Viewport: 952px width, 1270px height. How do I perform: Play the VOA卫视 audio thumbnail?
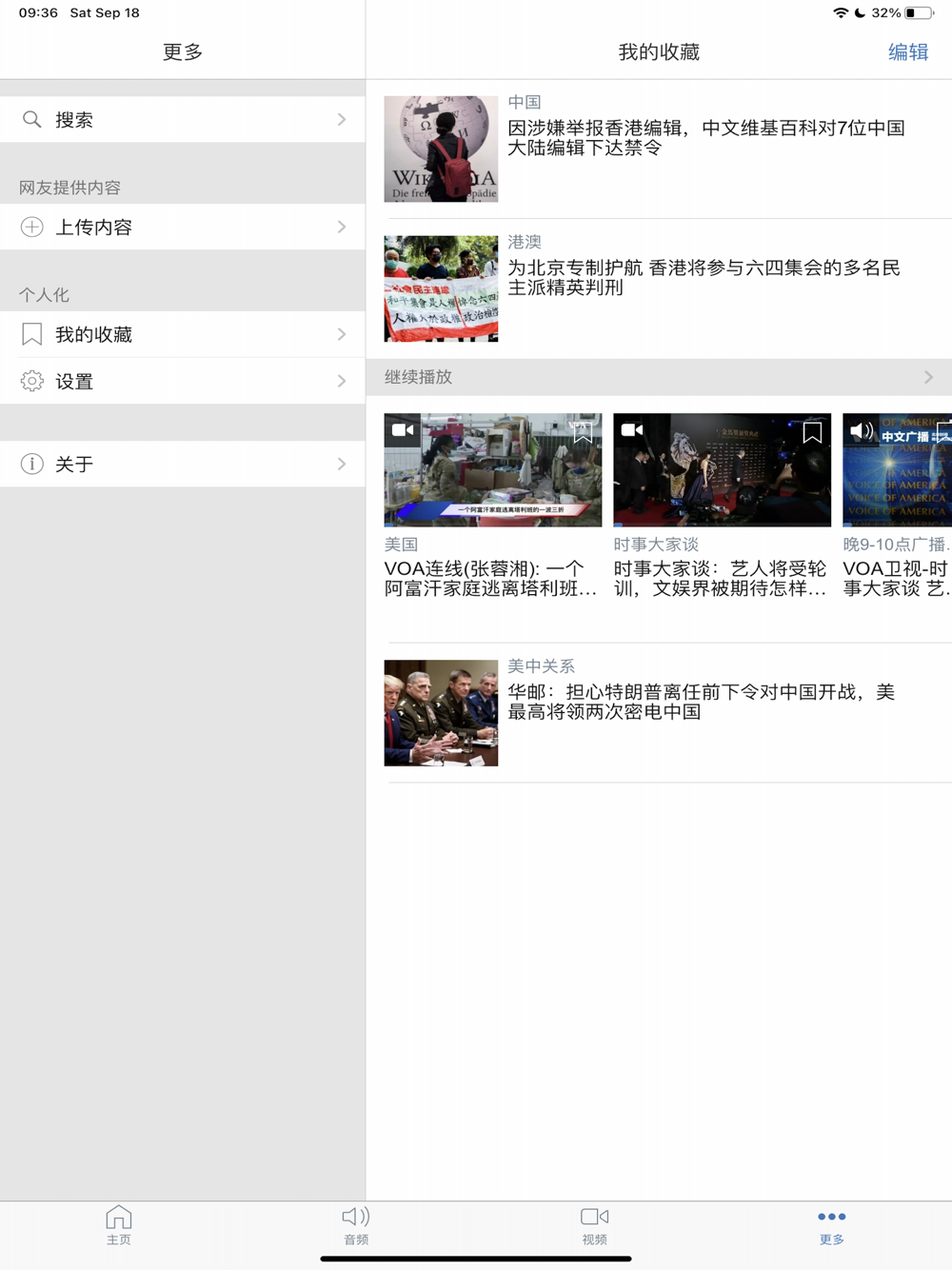click(x=897, y=469)
